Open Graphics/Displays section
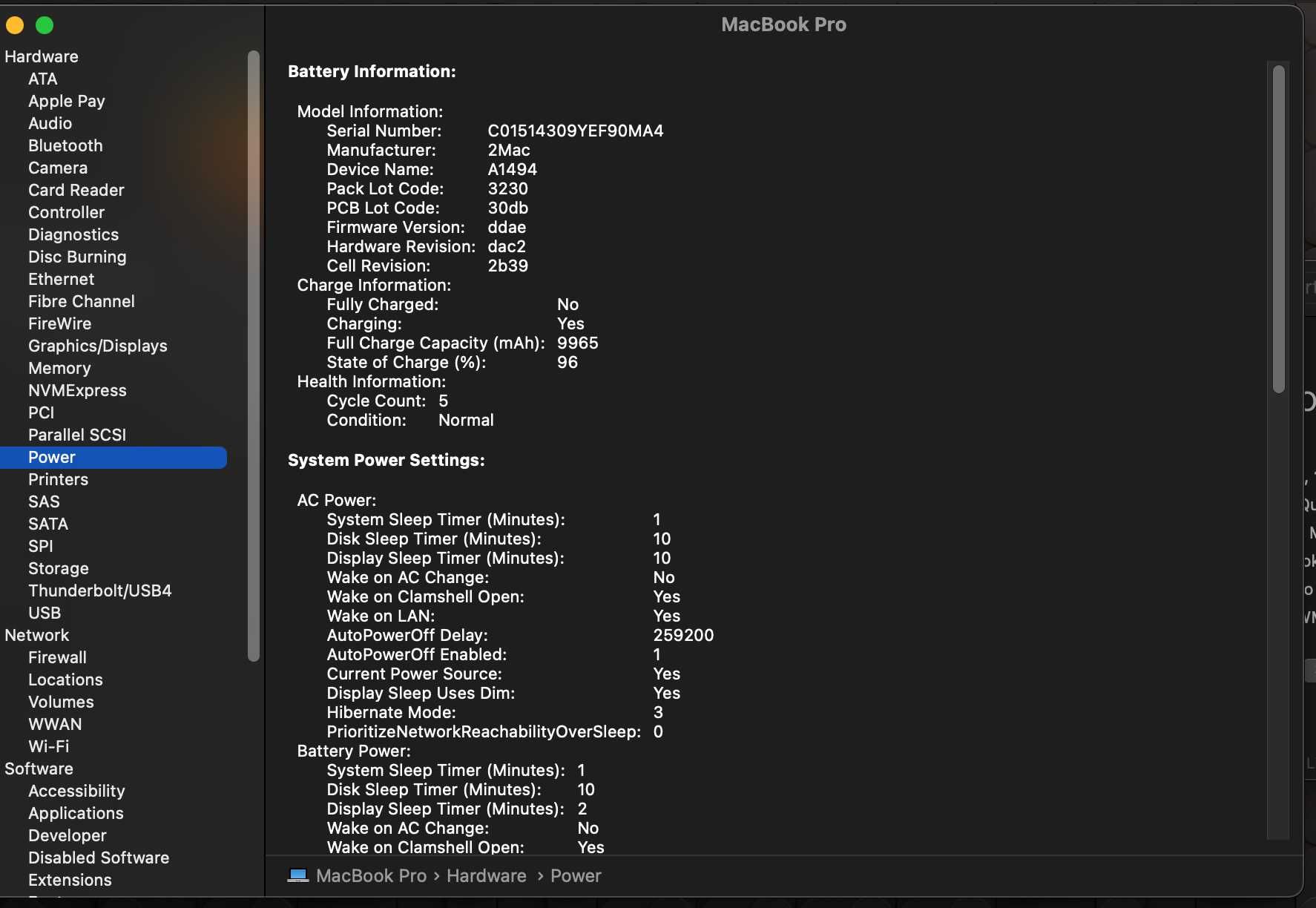1316x908 pixels. [98, 346]
